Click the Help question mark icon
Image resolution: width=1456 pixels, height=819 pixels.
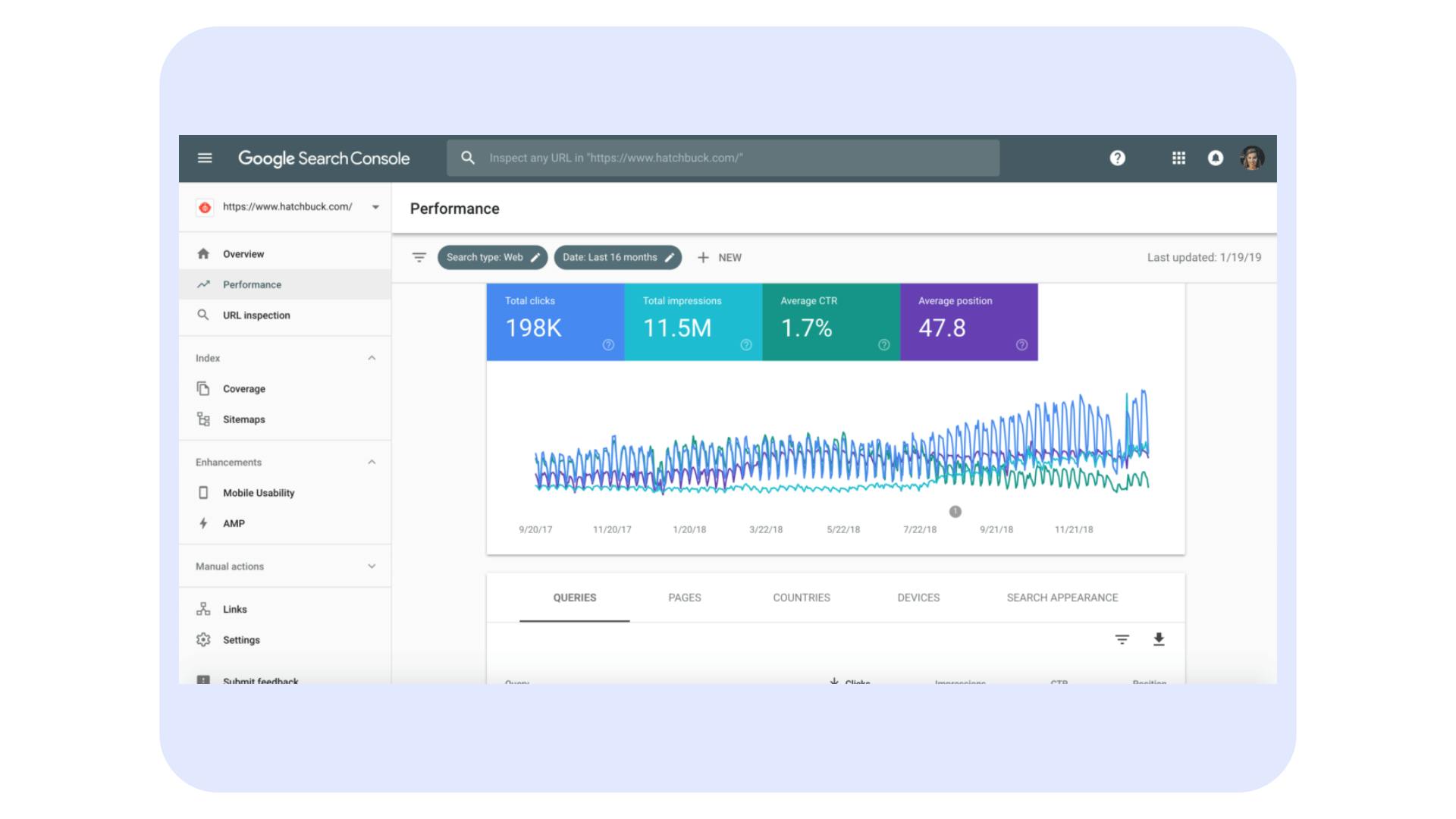click(x=1117, y=158)
